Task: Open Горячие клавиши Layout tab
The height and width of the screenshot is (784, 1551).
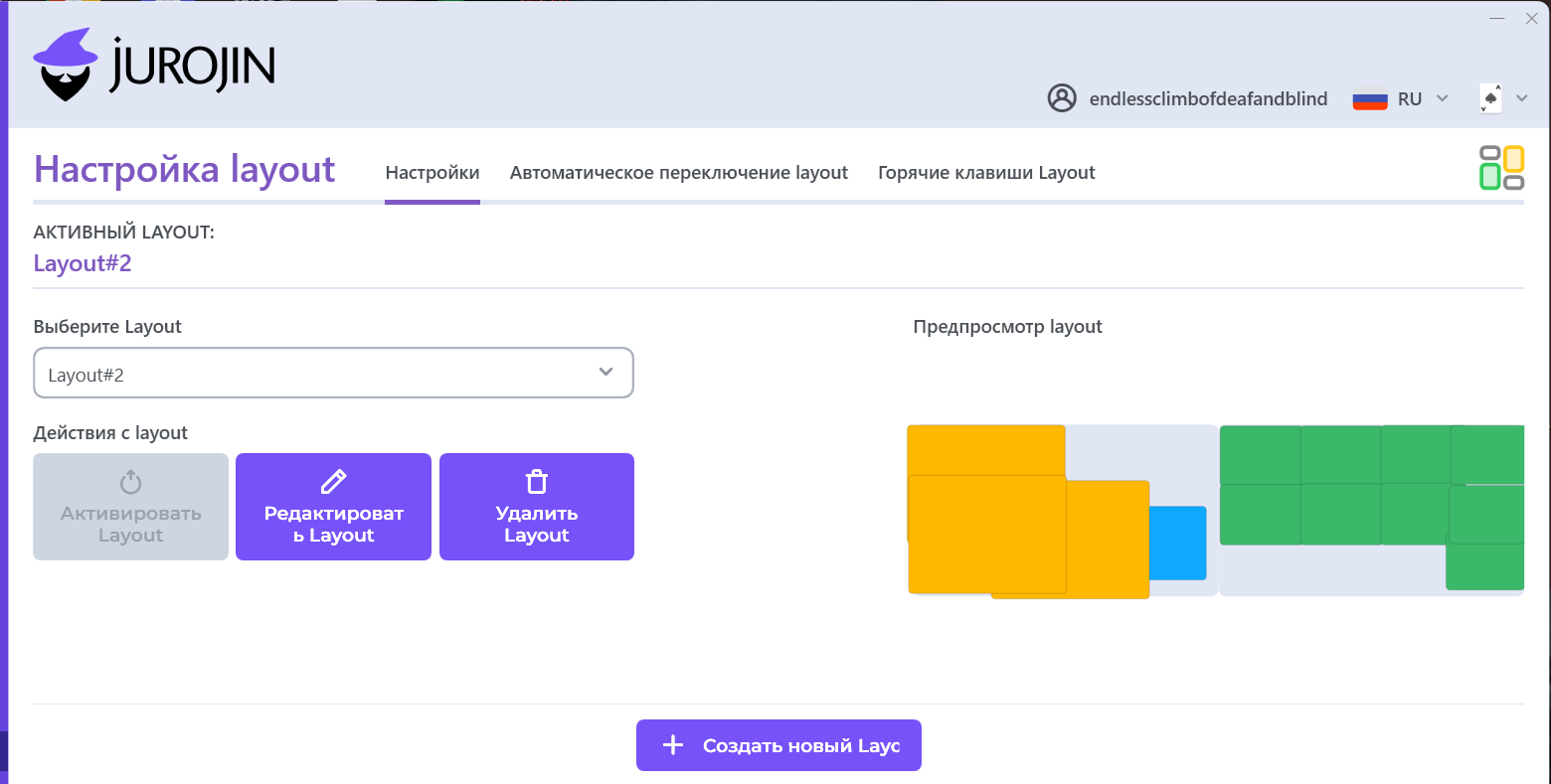Action: click(x=986, y=173)
